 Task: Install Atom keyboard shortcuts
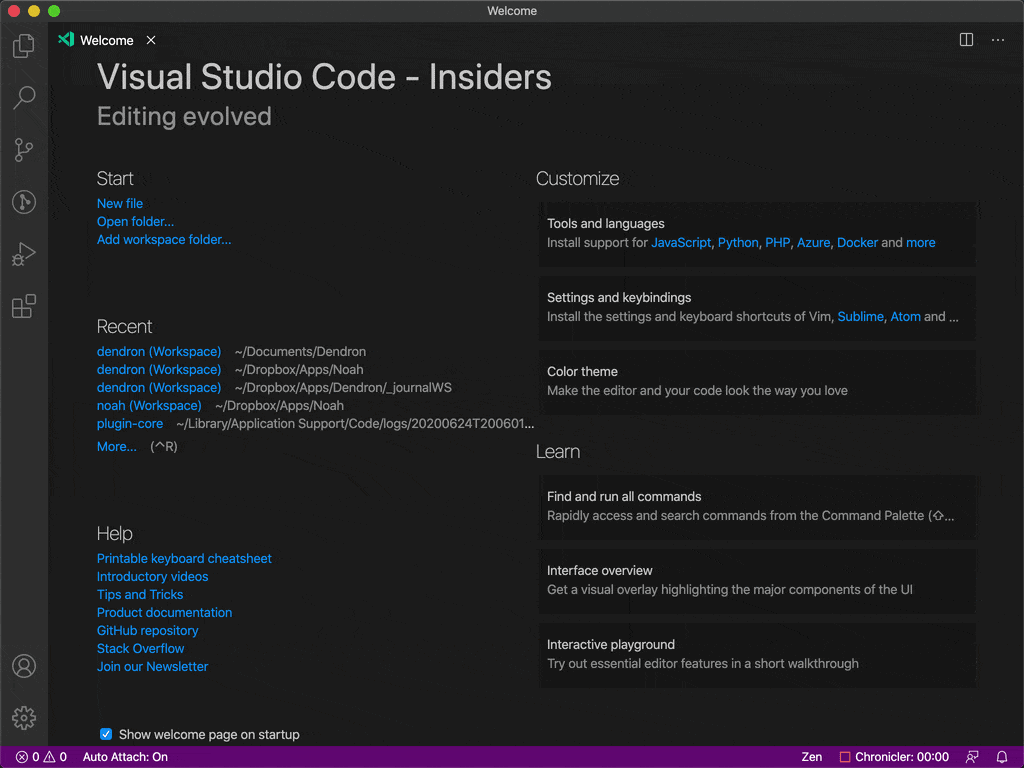click(x=905, y=316)
